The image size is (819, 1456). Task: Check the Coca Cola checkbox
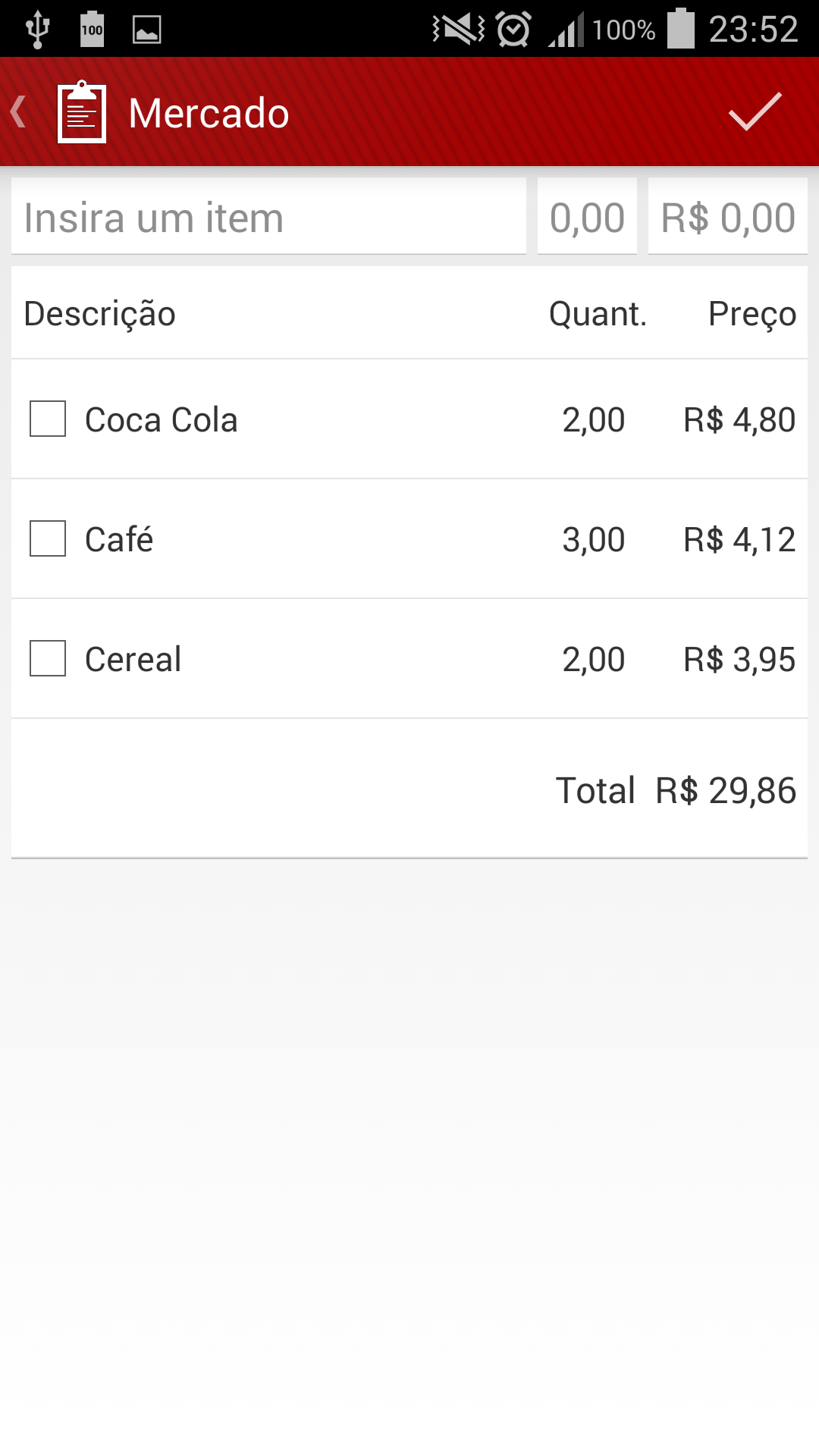[x=48, y=419]
